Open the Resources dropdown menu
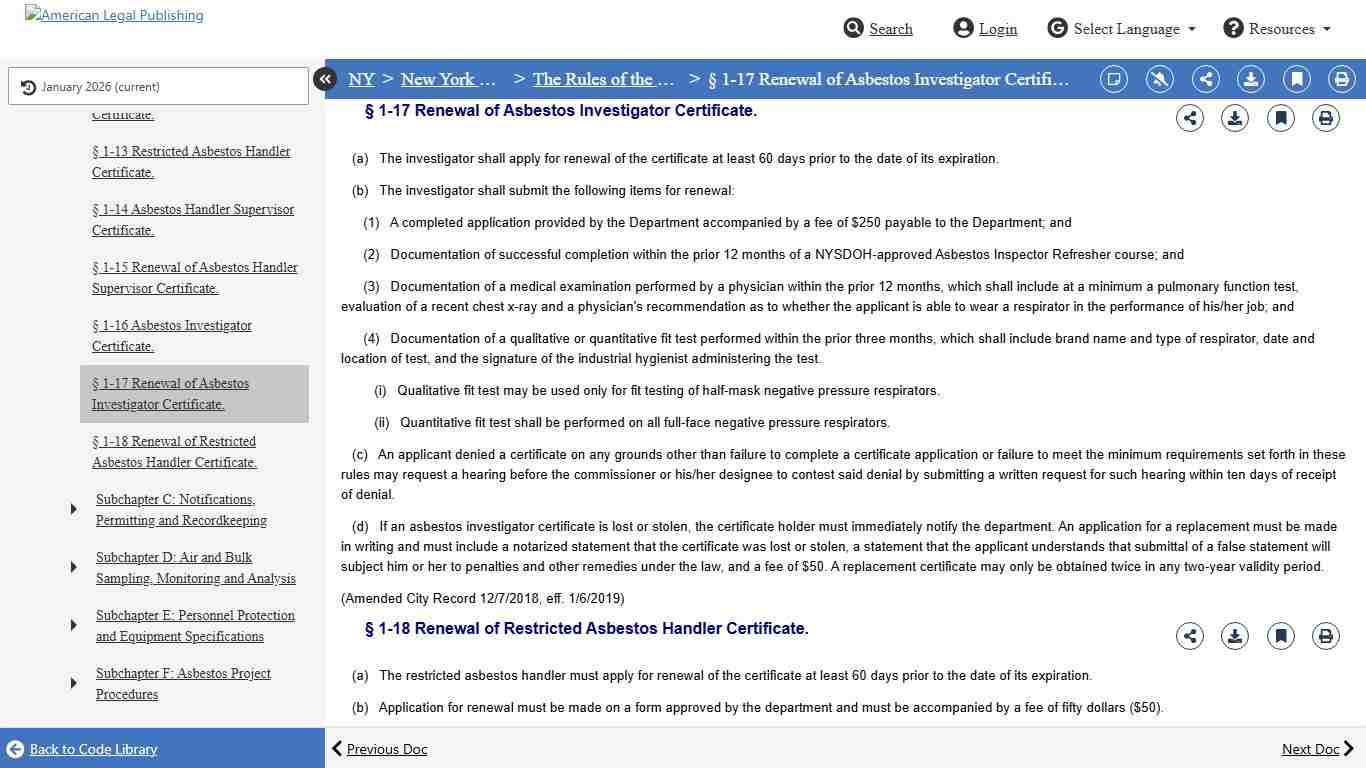Image resolution: width=1366 pixels, height=768 pixels. pyautogui.click(x=1277, y=29)
